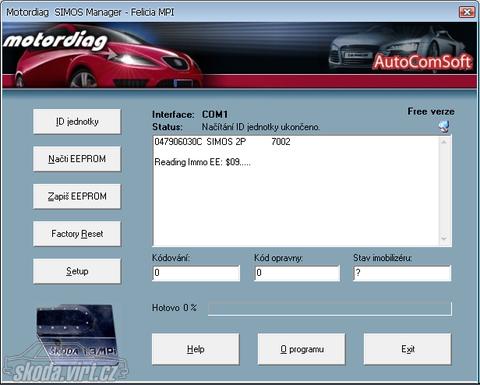Open the Setup dialog
Viewport: 480px width, 385px height.
[x=77, y=271]
